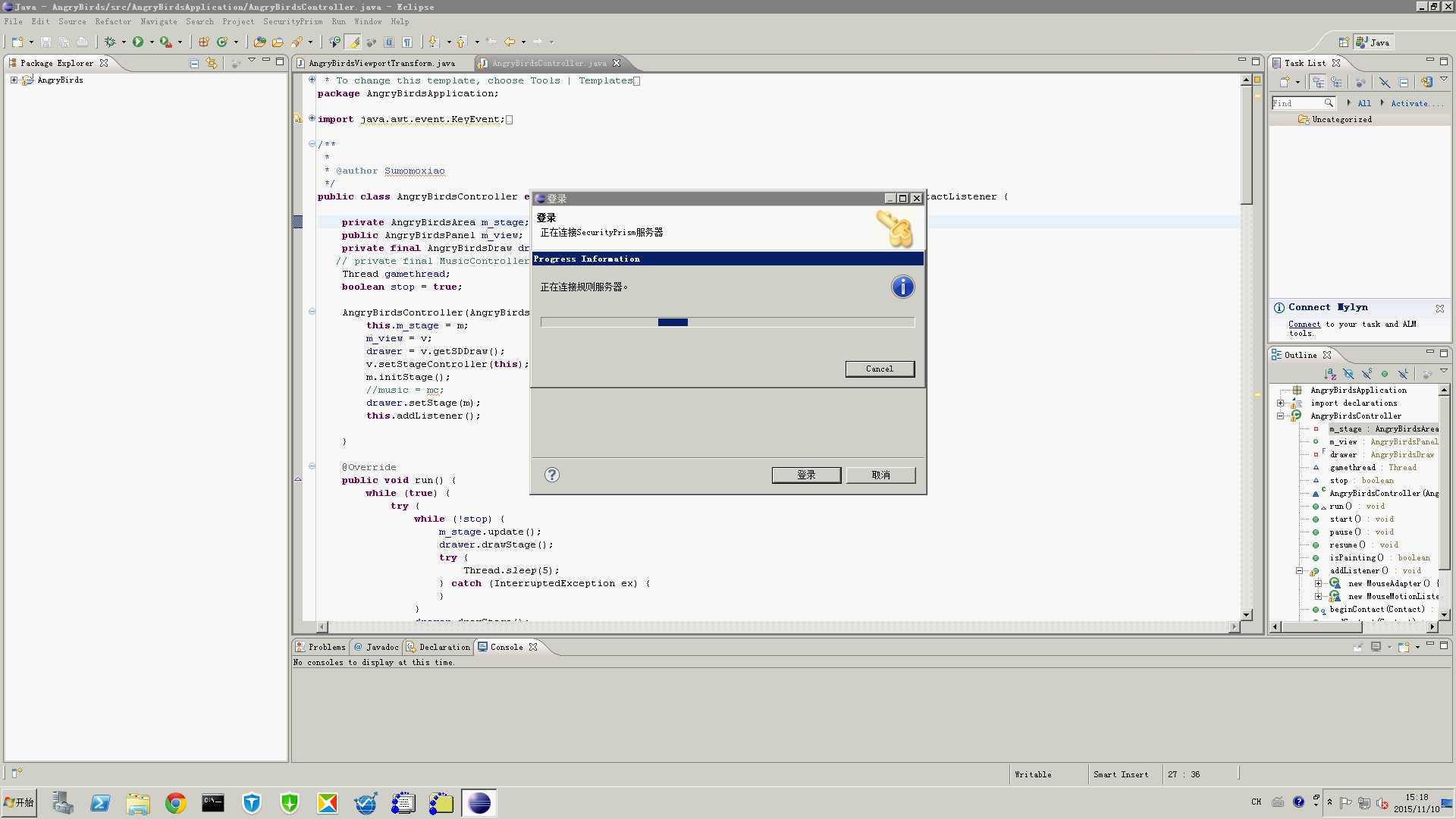The image size is (1456, 819).
Task: Click the Run External Tools icon
Action: (x=165, y=42)
